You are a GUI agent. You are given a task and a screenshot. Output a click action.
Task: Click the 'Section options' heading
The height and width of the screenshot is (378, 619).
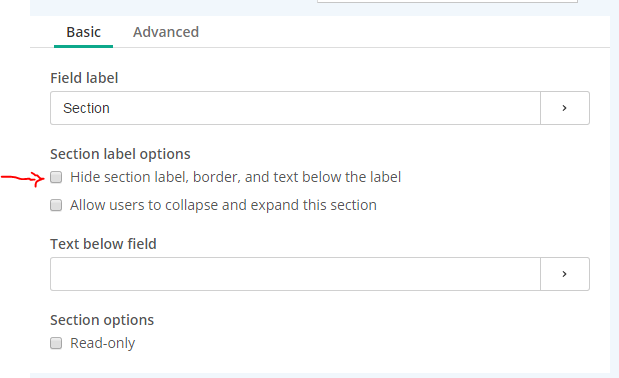point(102,320)
